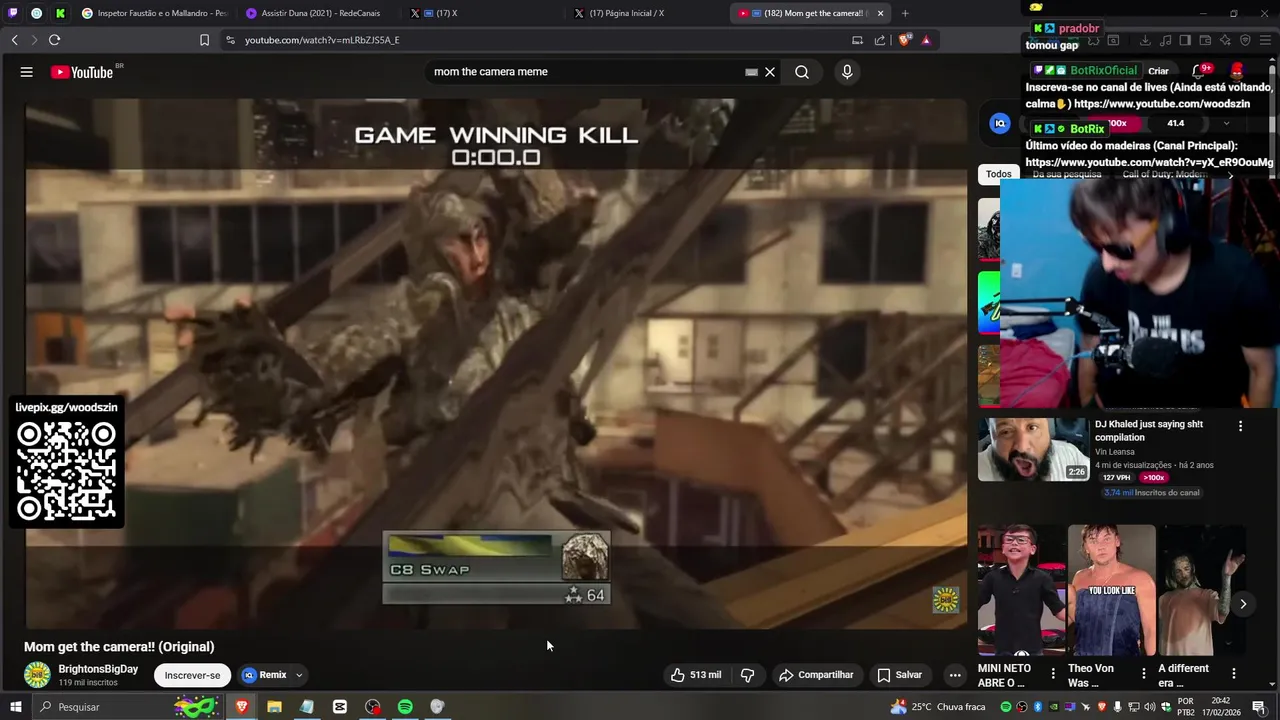The width and height of the screenshot is (1280, 720).
Task: Select the 'Todos' filter chip
Action: [998, 174]
